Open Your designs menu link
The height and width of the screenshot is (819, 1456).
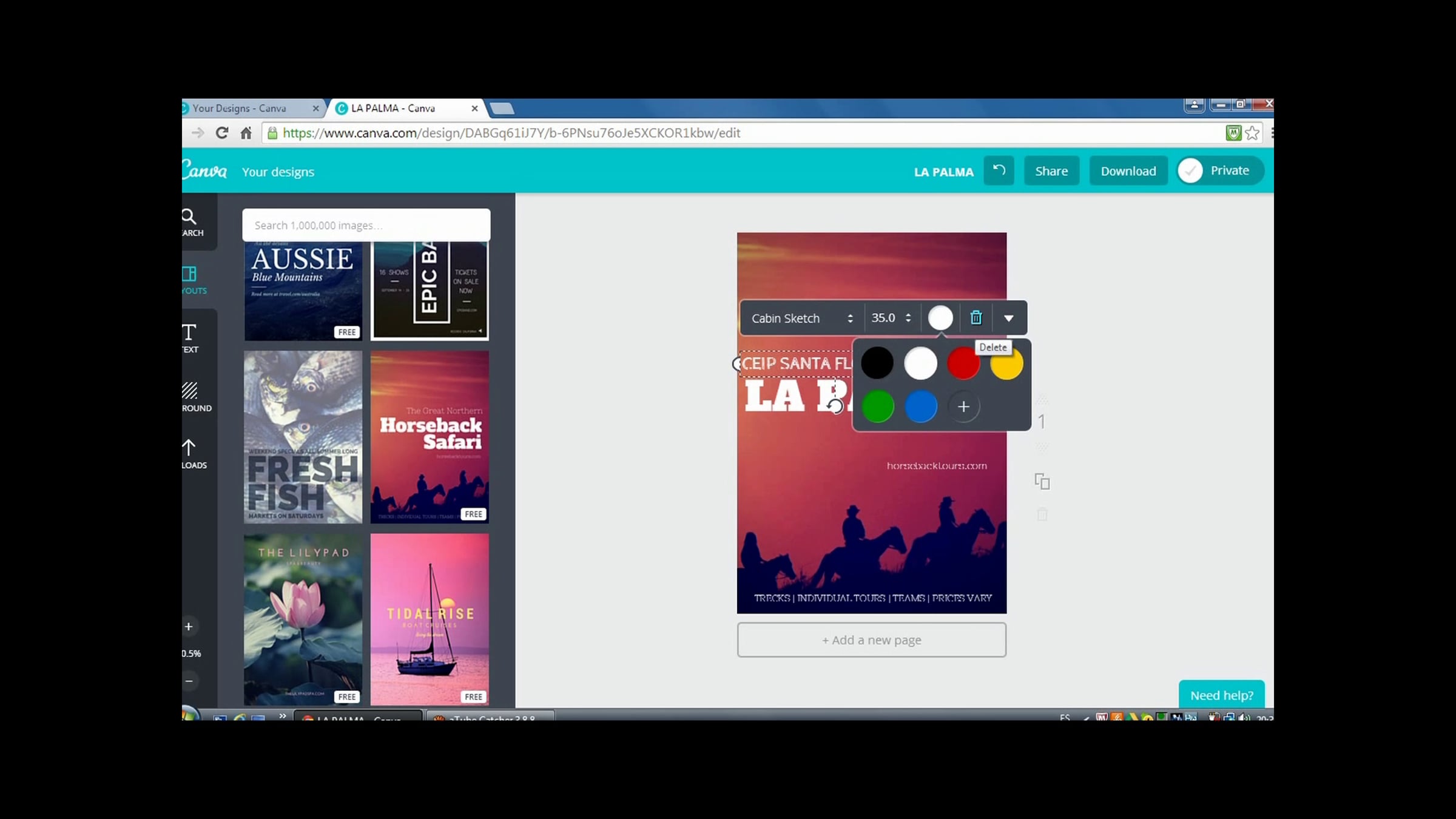[x=278, y=172]
